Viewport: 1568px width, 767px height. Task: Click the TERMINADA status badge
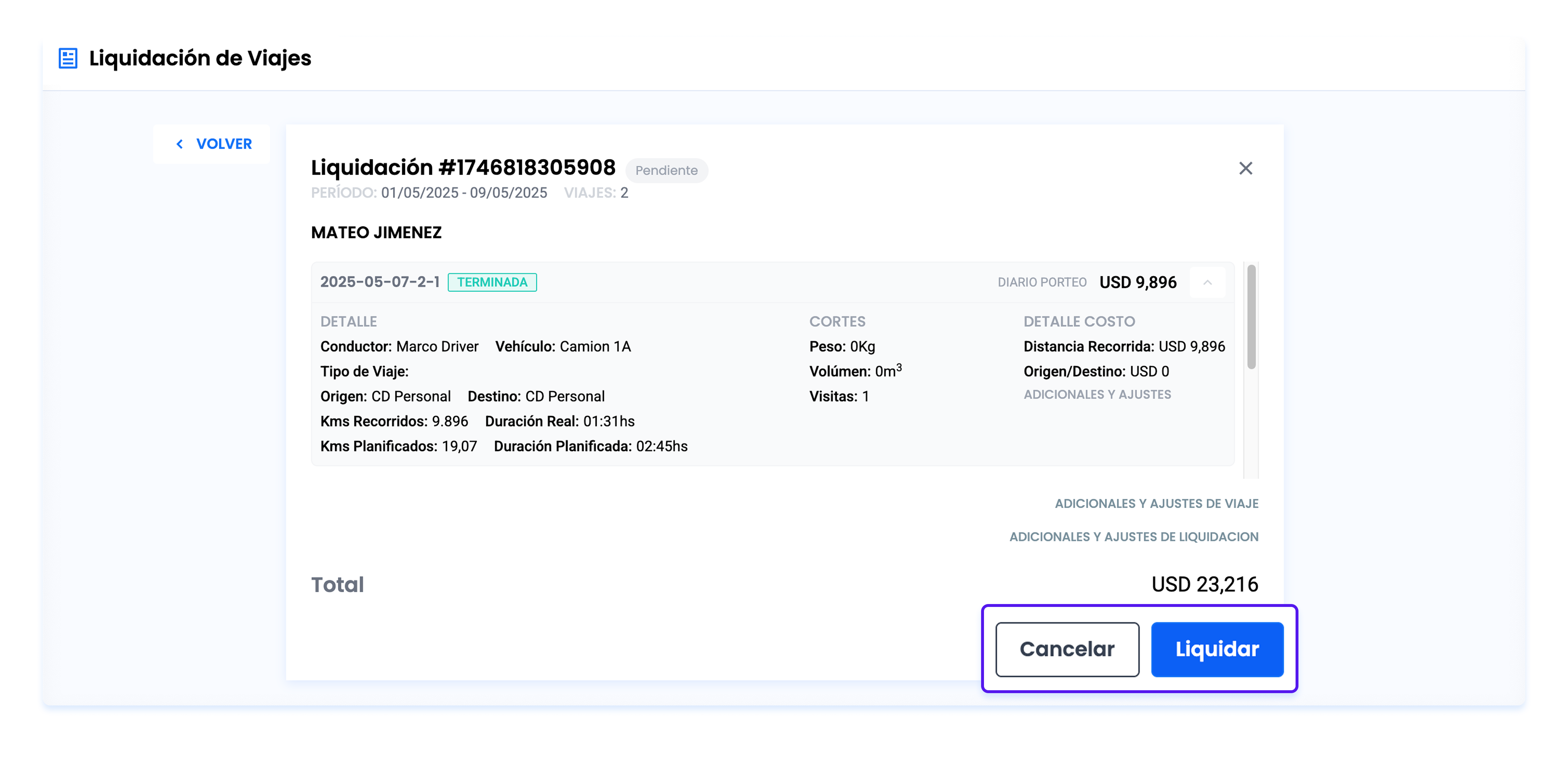[x=492, y=282]
